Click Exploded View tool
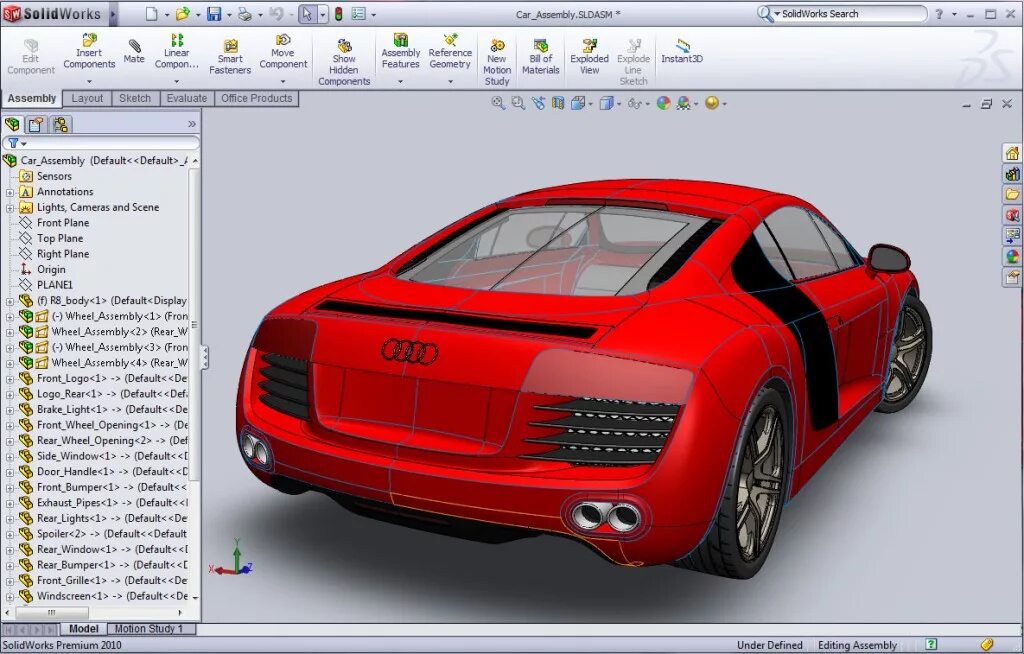This screenshot has height=654, width=1024. (589, 57)
